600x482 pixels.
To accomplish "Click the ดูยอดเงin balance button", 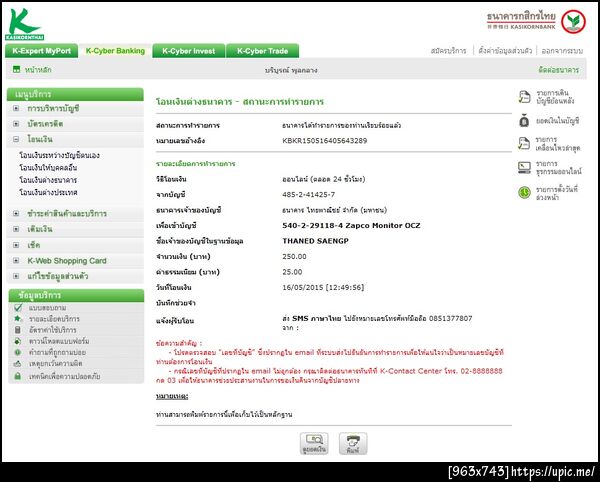I will (x=314, y=443).
